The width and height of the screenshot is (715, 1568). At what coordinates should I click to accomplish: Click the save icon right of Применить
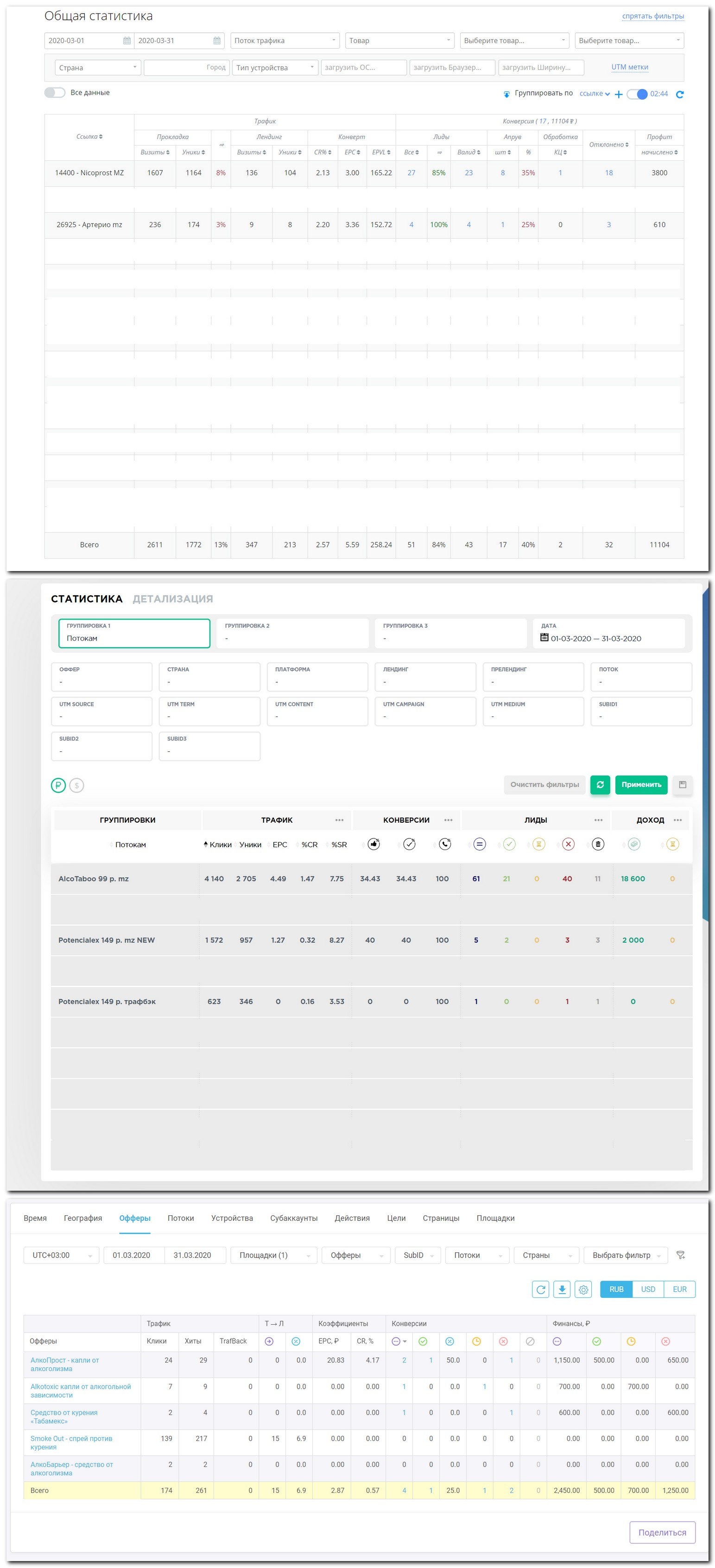tap(682, 785)
